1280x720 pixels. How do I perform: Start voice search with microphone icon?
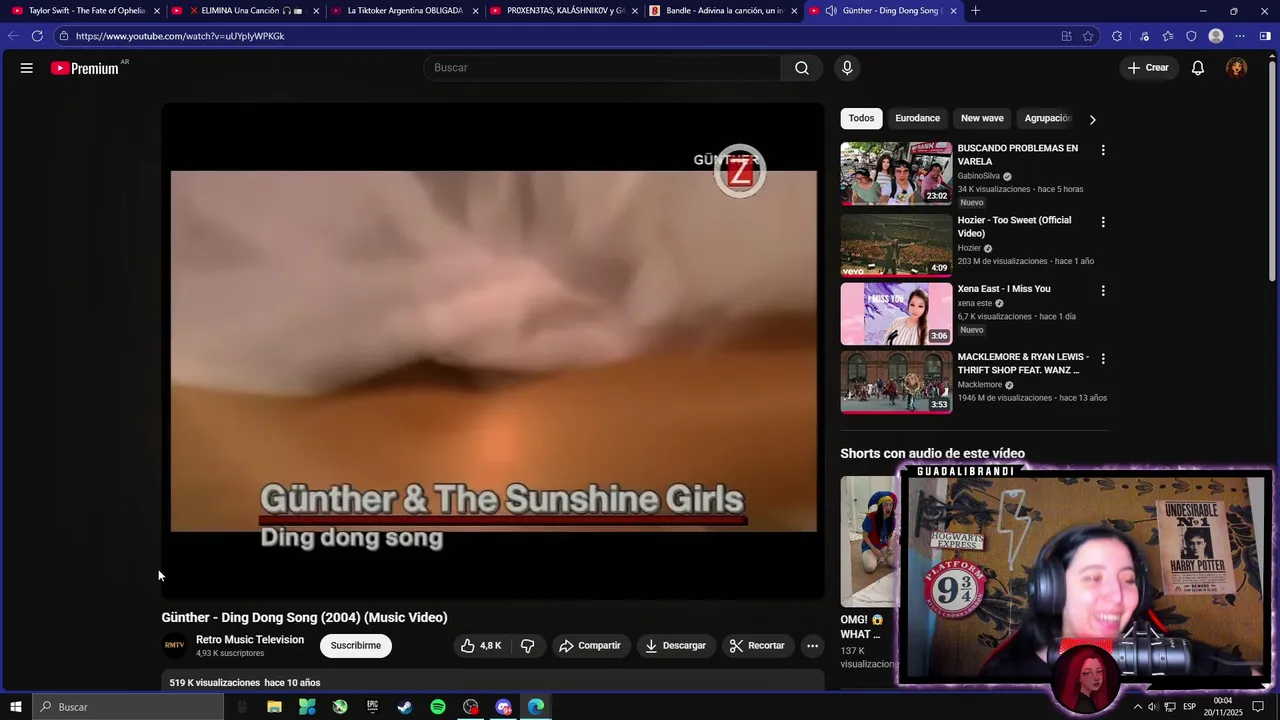tap(847, 68)
